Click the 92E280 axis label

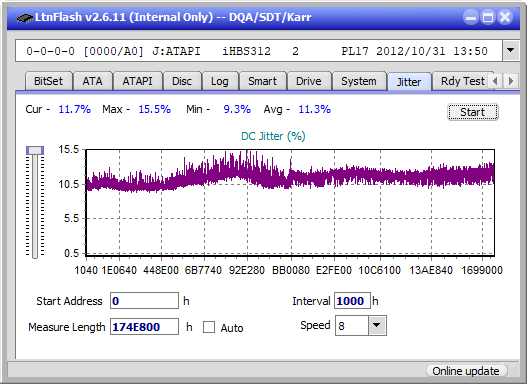point(247,270)
